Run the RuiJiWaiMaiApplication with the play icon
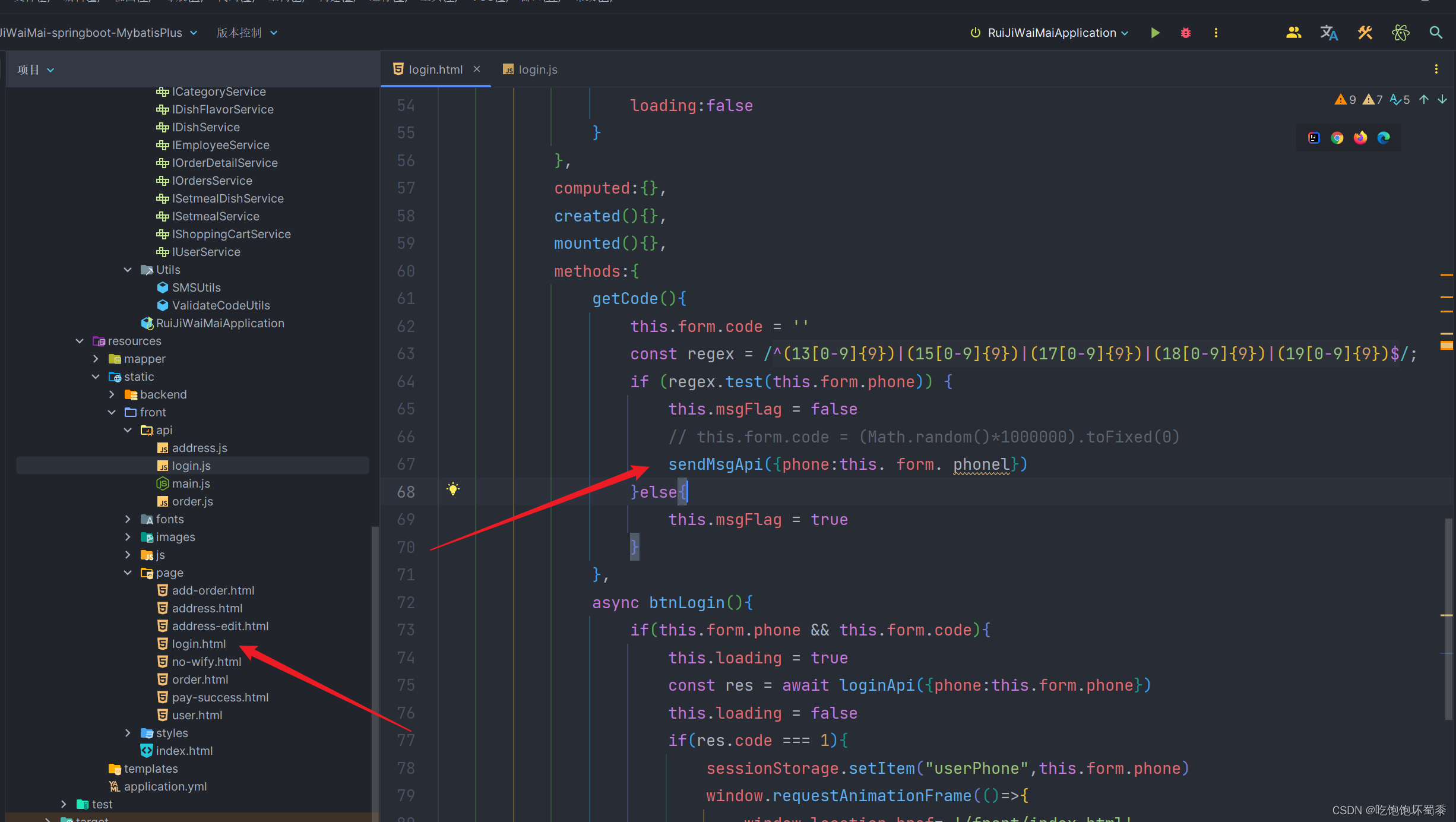The height and width of the screenshot is (822, 1456). 1155,33
